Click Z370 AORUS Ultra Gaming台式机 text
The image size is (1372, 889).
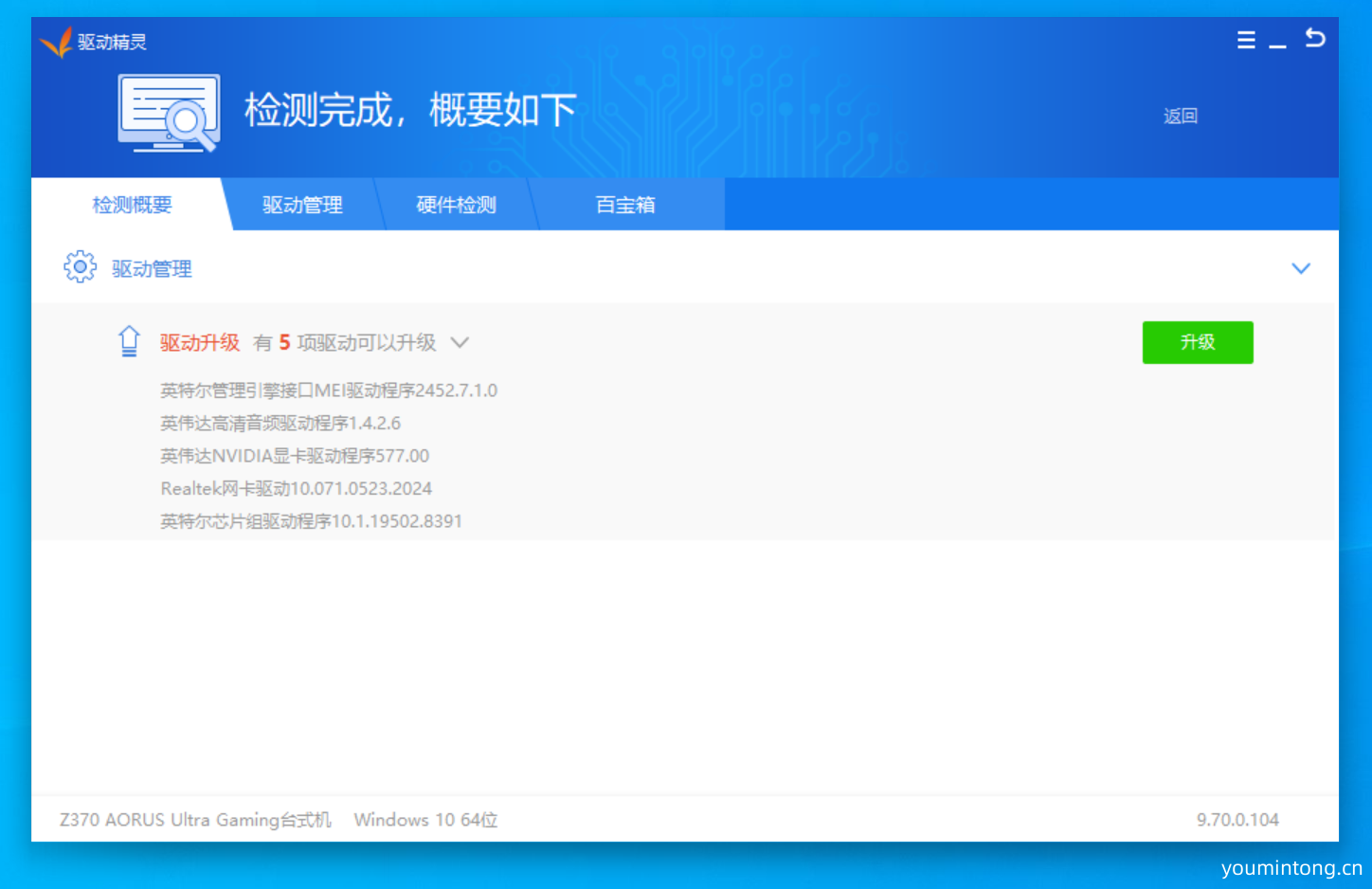tap(196, 820)
